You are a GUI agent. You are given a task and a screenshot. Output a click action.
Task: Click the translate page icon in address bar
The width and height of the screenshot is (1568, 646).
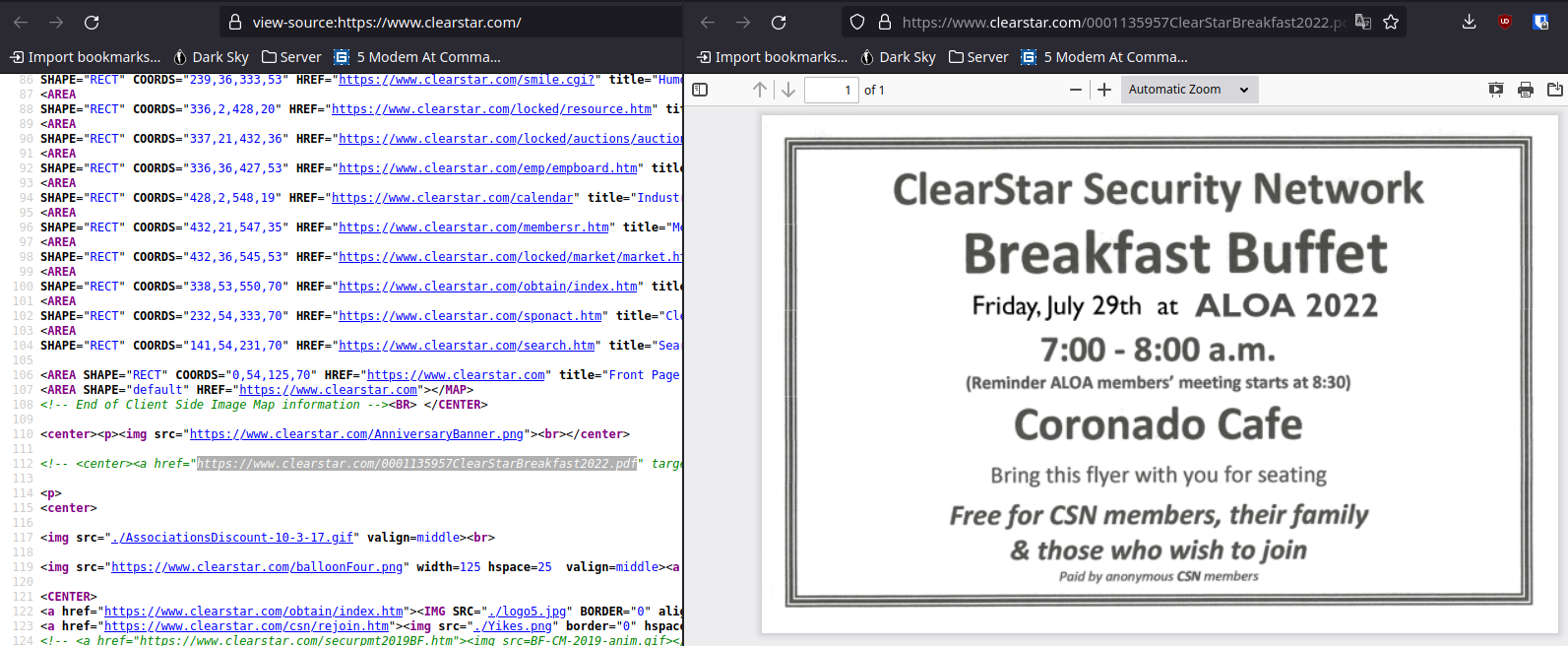(1363, 22)
